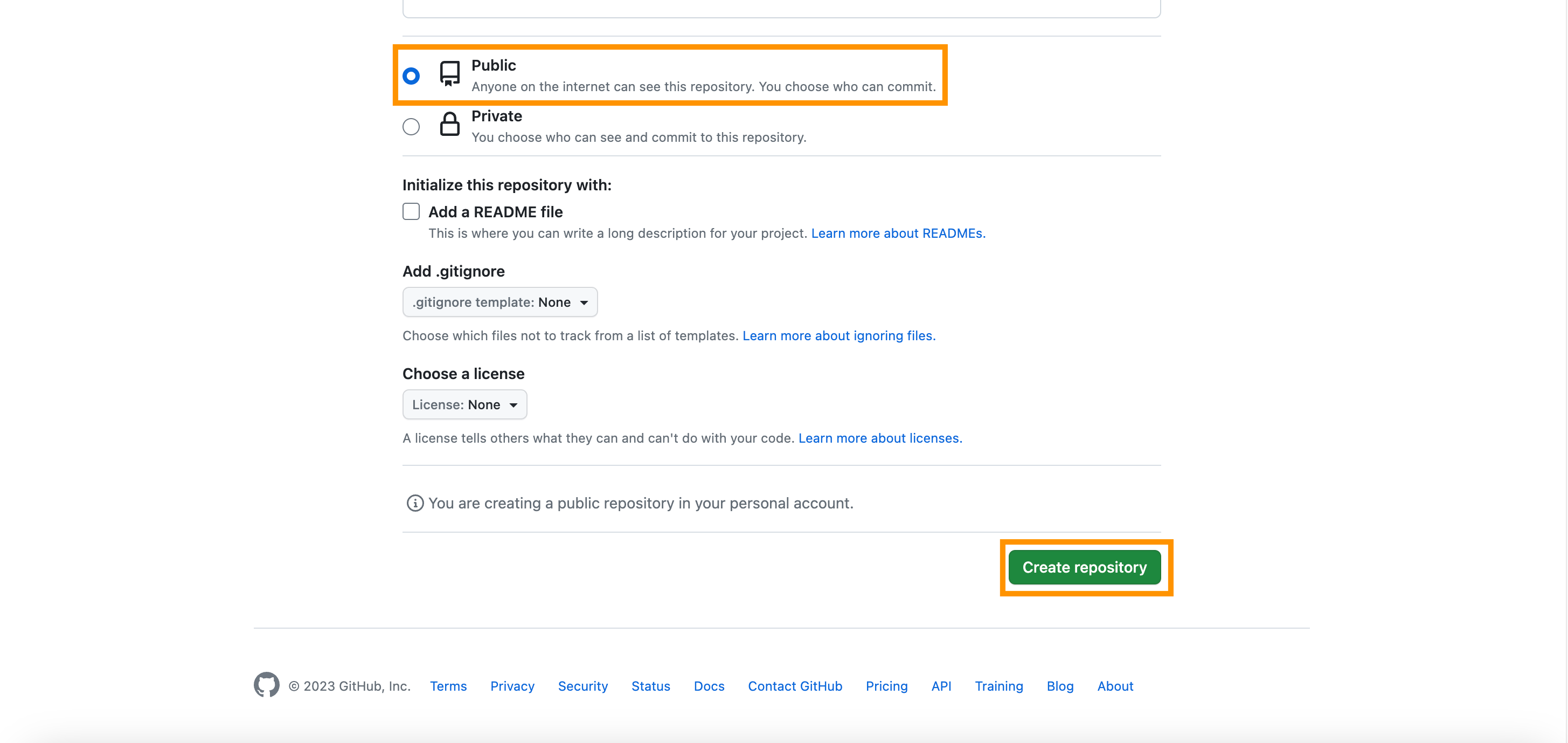Open the Pricing page

point(886,686)
